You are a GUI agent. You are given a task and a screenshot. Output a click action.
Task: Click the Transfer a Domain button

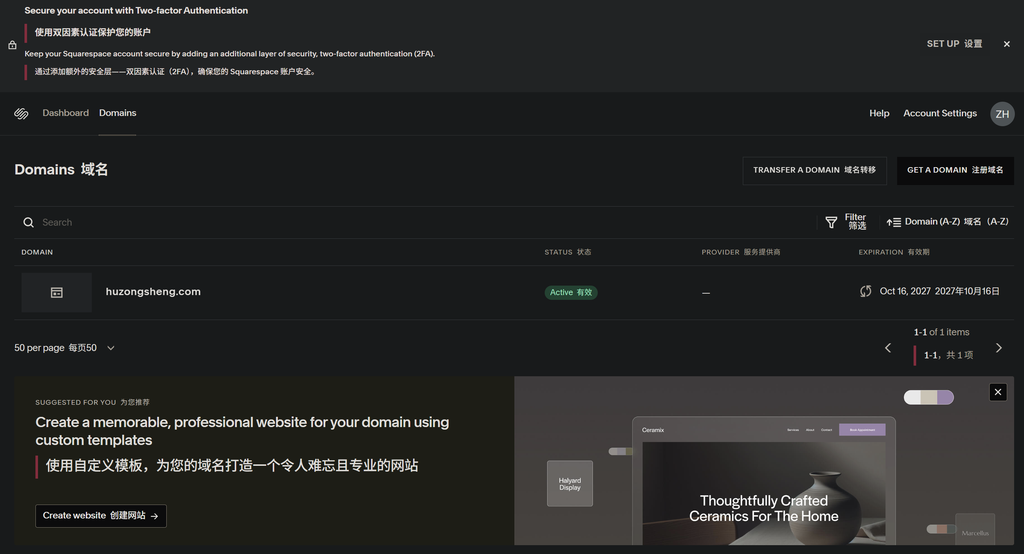pos(814,171)
